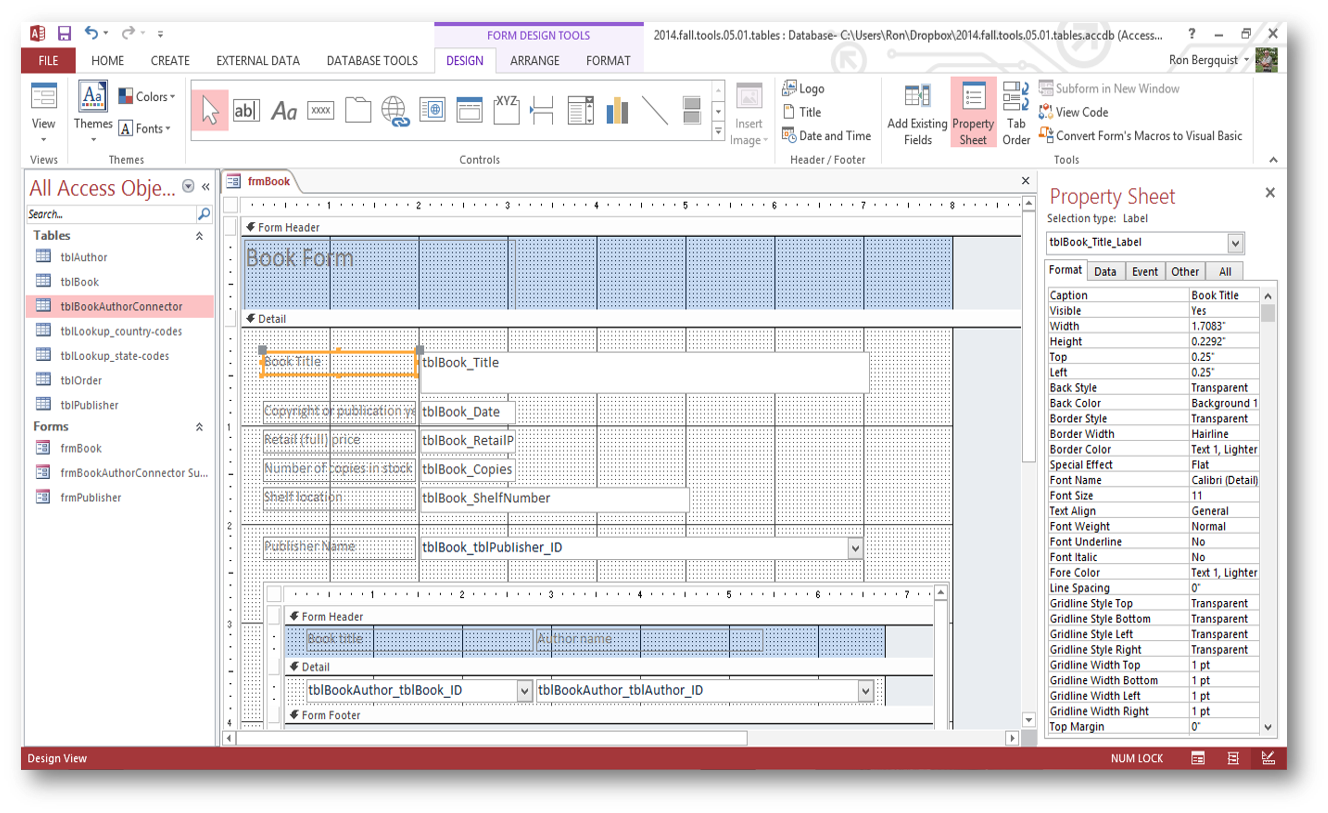Toggle the Select pointer tool in Controls

pyautogui.click(x=209, y=110)
